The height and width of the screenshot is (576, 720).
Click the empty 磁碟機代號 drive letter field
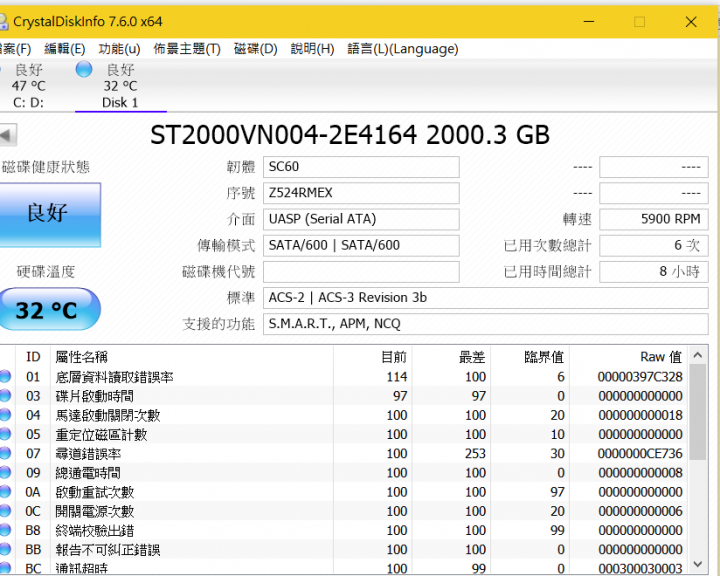[361, 271]
